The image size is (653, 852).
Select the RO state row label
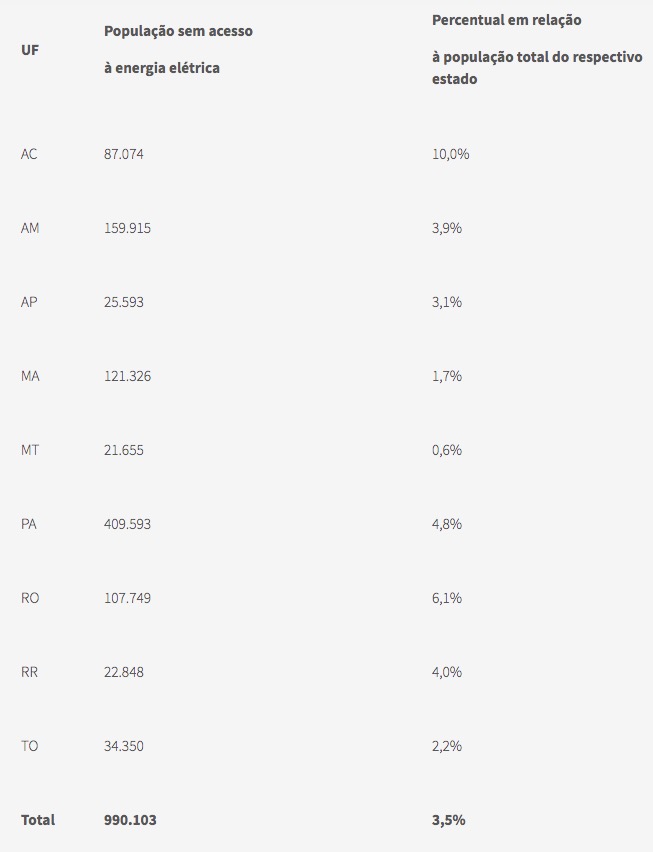[x=30, y=598]
